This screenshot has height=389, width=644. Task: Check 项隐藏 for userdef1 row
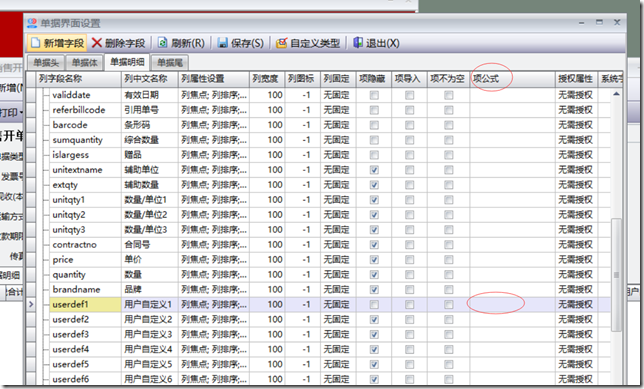(374, 304)
